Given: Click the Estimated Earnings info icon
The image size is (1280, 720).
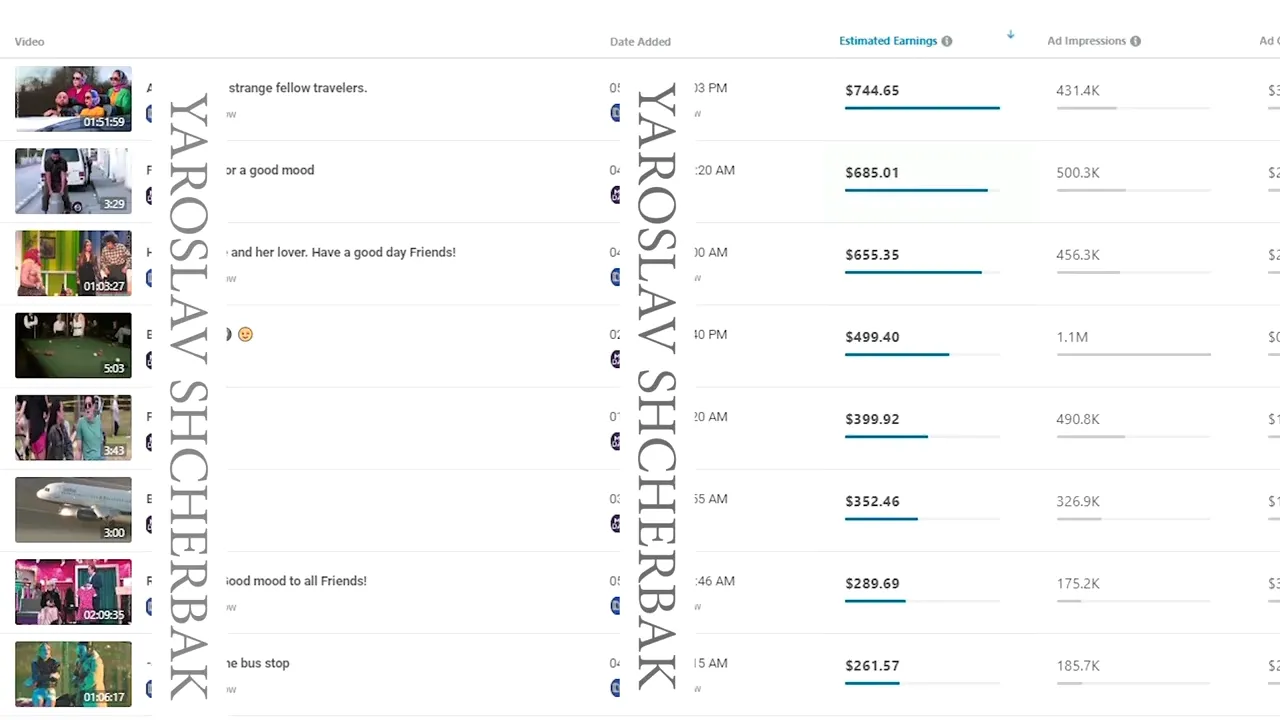Looking at the screenshot, I should point(947,42).
